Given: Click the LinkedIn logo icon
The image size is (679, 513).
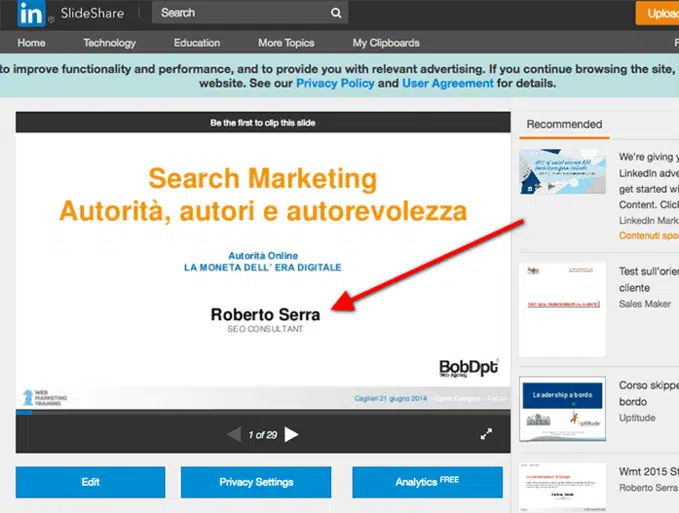Looking at the screenshot, I should (31, 13).
